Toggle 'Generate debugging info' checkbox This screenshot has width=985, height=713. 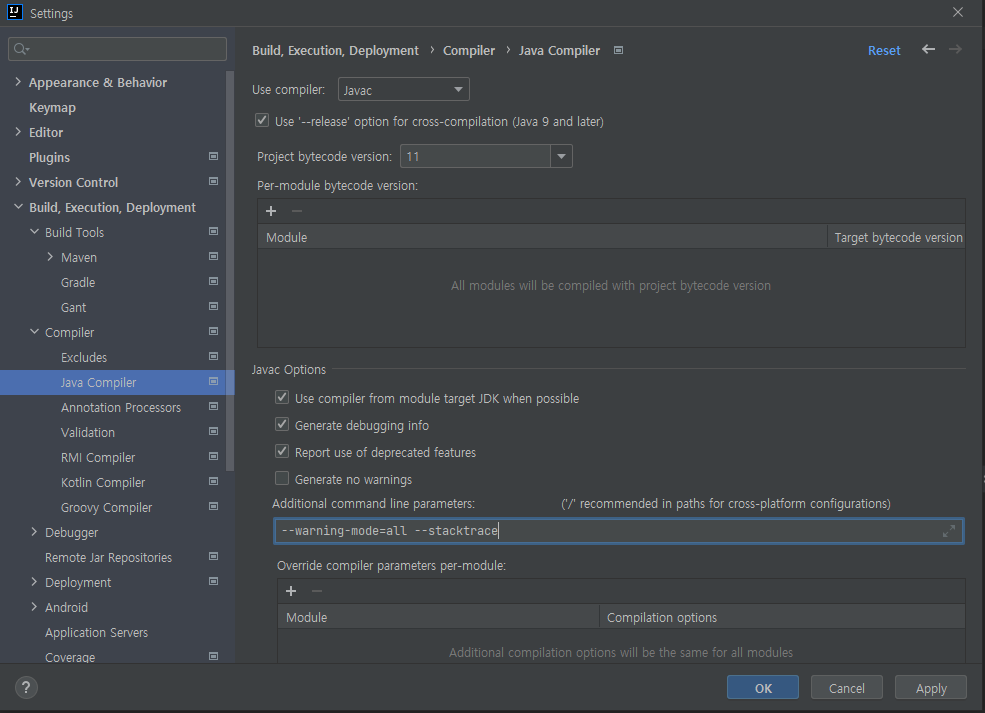(x=282, y=425)
